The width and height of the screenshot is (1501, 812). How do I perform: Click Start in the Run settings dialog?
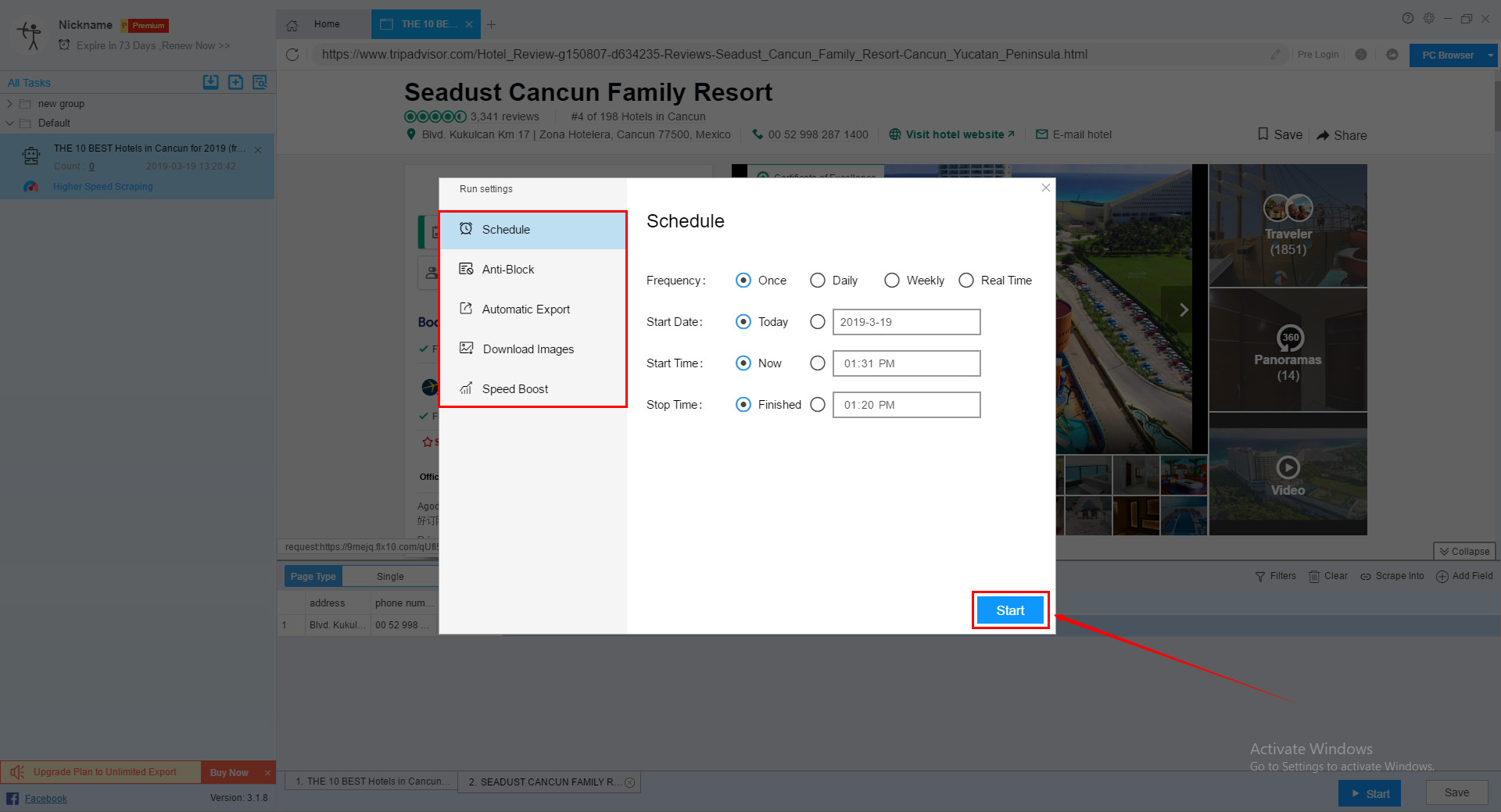tap(1010, 610)
